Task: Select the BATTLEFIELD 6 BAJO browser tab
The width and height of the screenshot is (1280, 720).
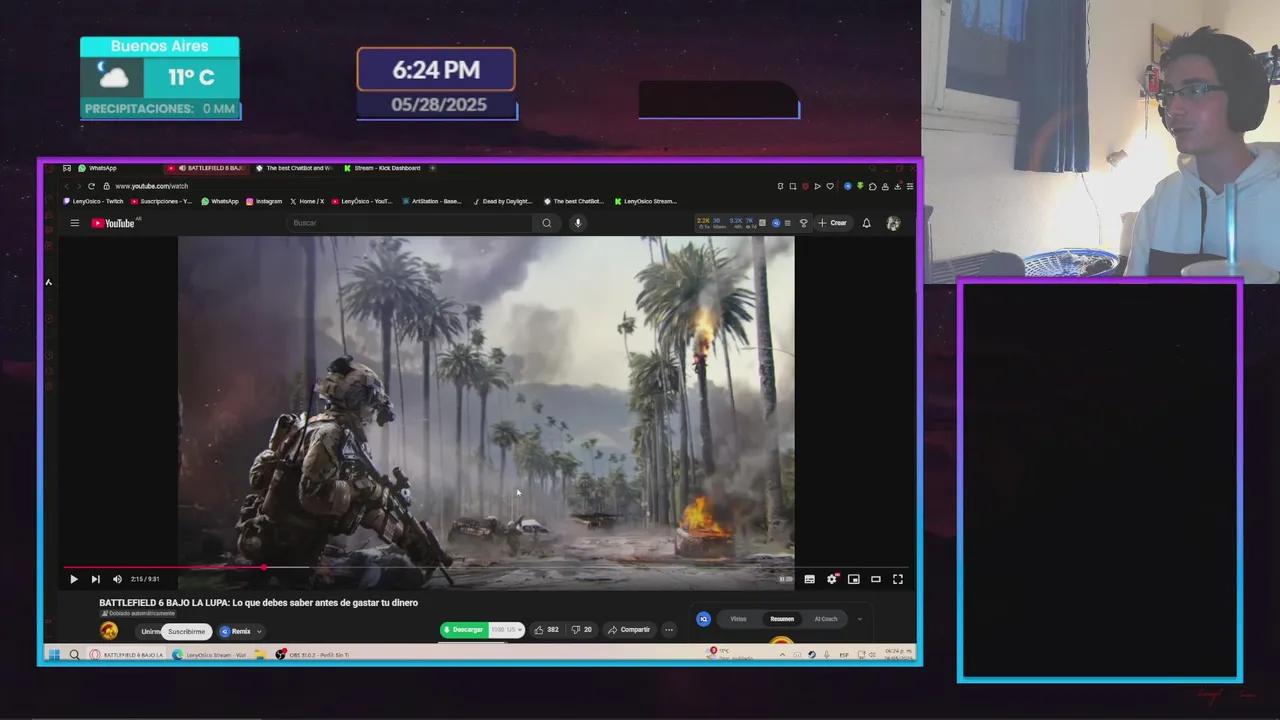Action: 208,168
